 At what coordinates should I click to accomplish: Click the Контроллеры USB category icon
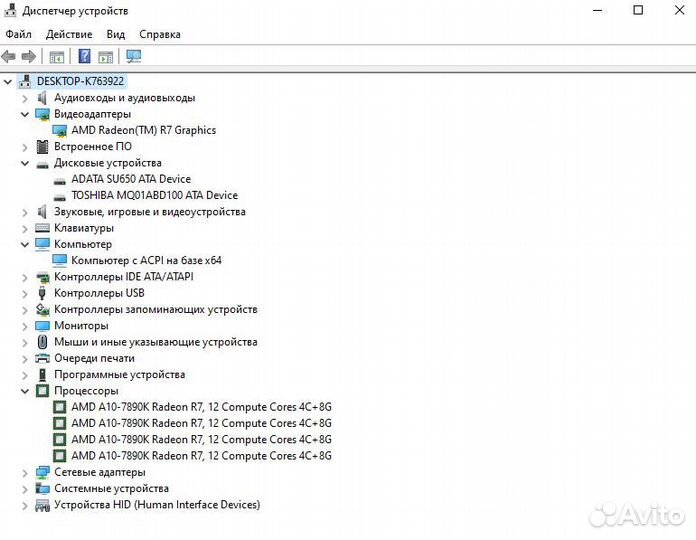[x=42, y=293]
